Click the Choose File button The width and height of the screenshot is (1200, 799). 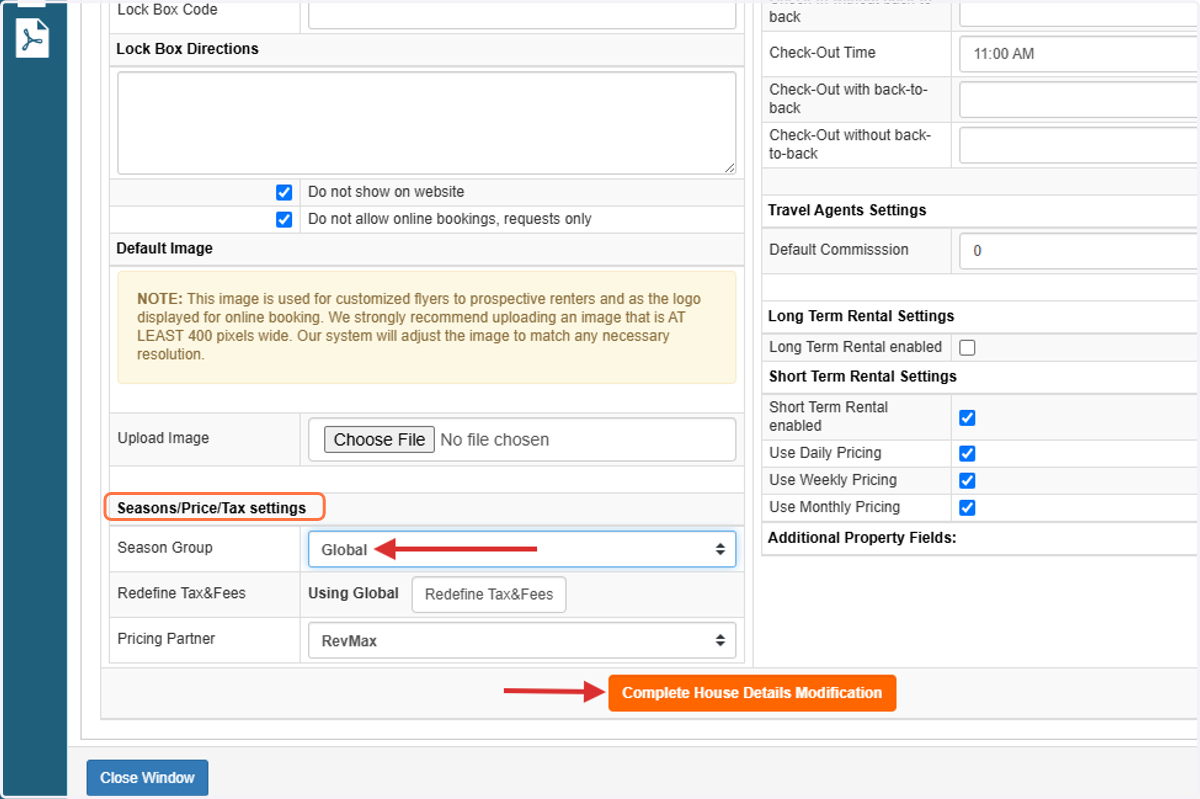point(379,440)
